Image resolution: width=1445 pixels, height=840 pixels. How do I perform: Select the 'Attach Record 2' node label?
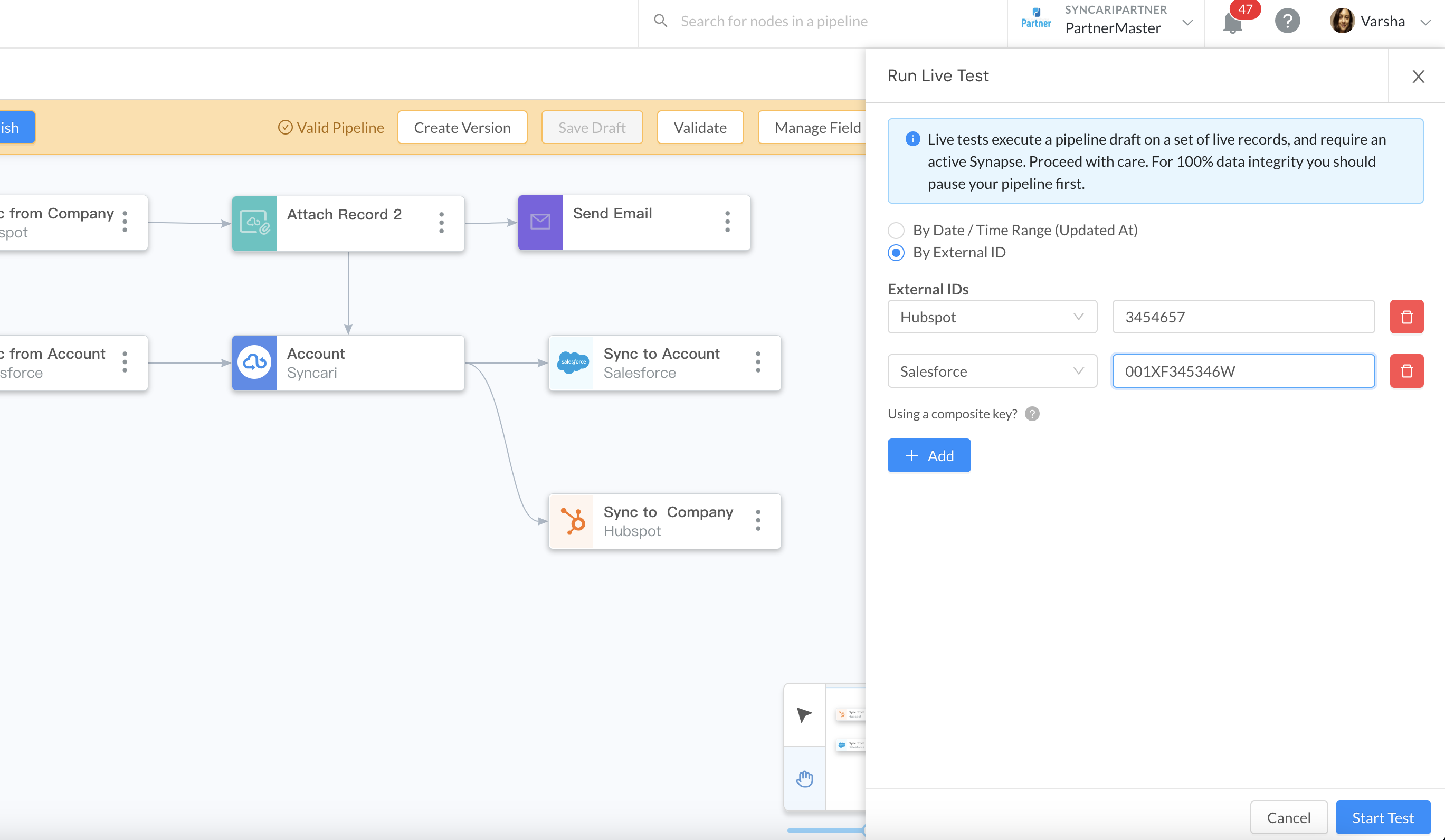344,214
